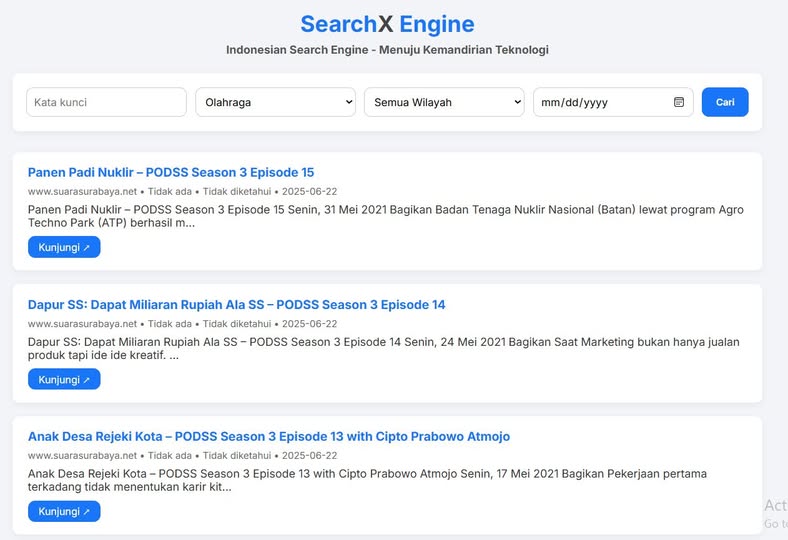
Task: Click Kunjungi under Panen Padi Nuklir result
Action: tap(64, 247)
